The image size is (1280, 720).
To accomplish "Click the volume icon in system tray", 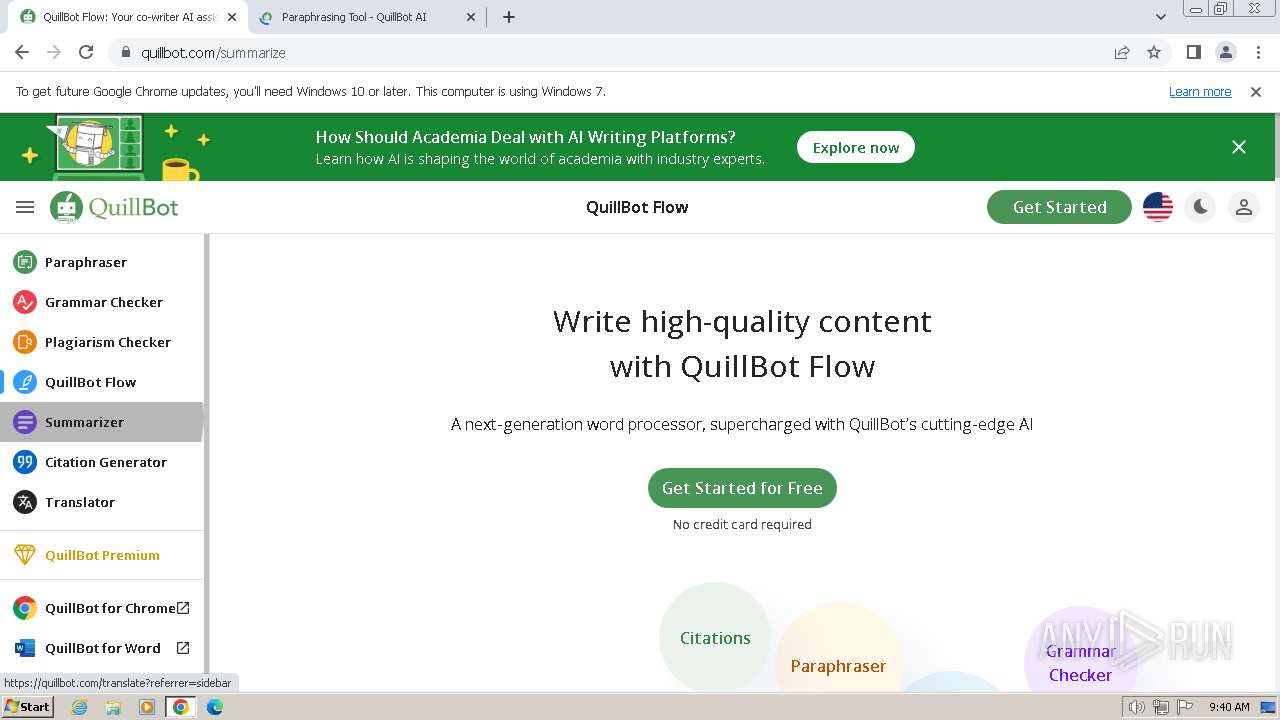I will pos(1137,707).
